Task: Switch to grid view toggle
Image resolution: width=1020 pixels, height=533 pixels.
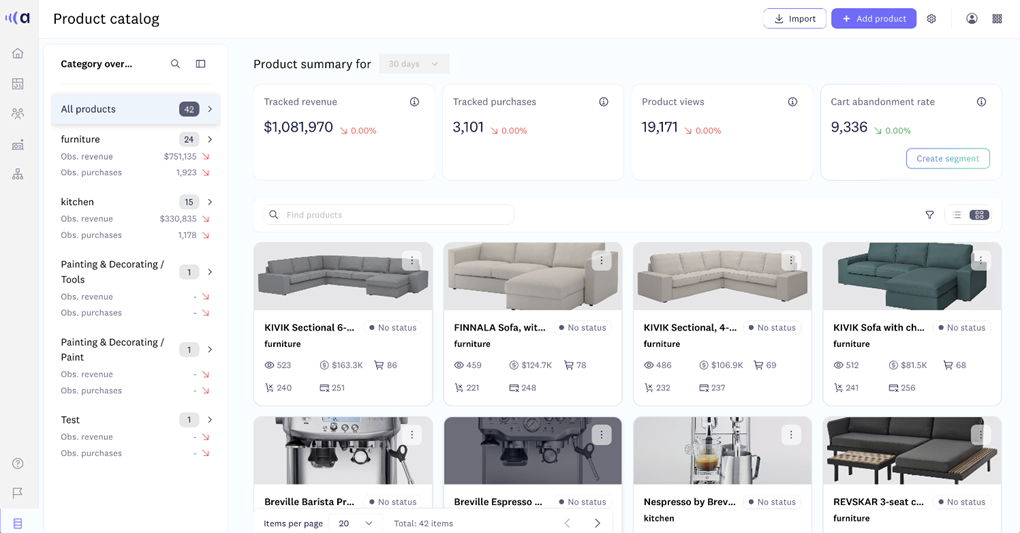Action: click(979, 215)
